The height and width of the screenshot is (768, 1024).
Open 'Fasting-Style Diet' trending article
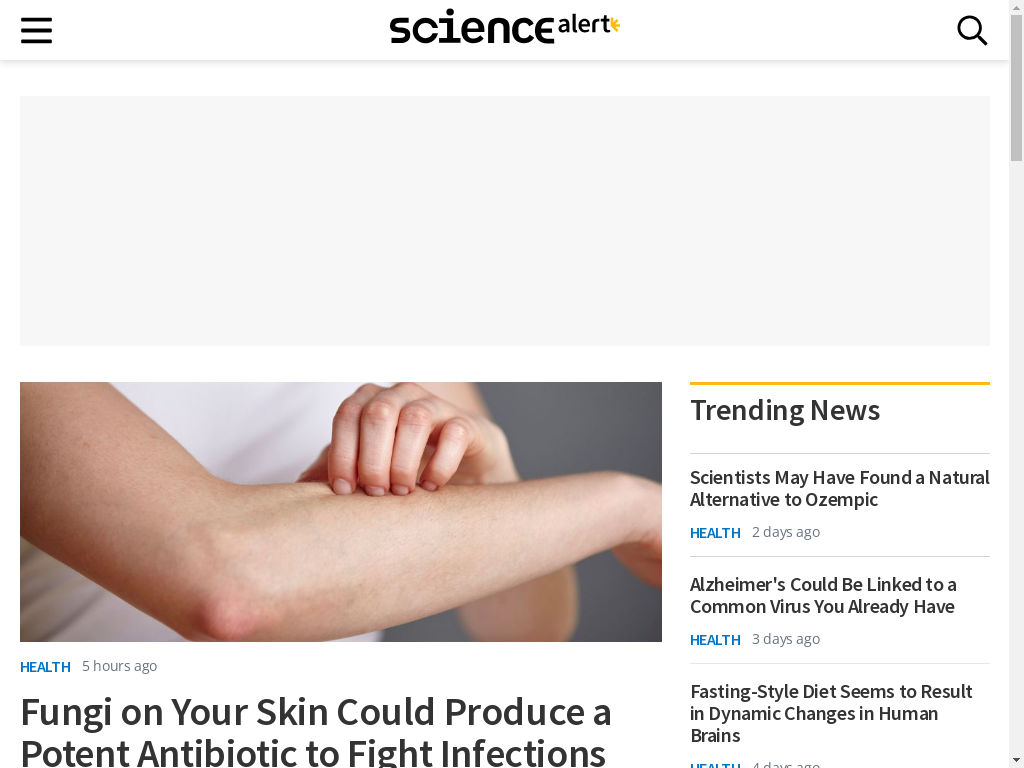pyautogui.click(x=831, y=713)
